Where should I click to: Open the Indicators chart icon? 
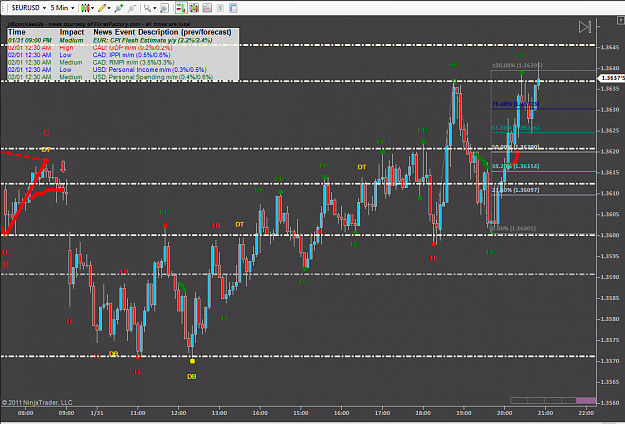coord(207,8)
